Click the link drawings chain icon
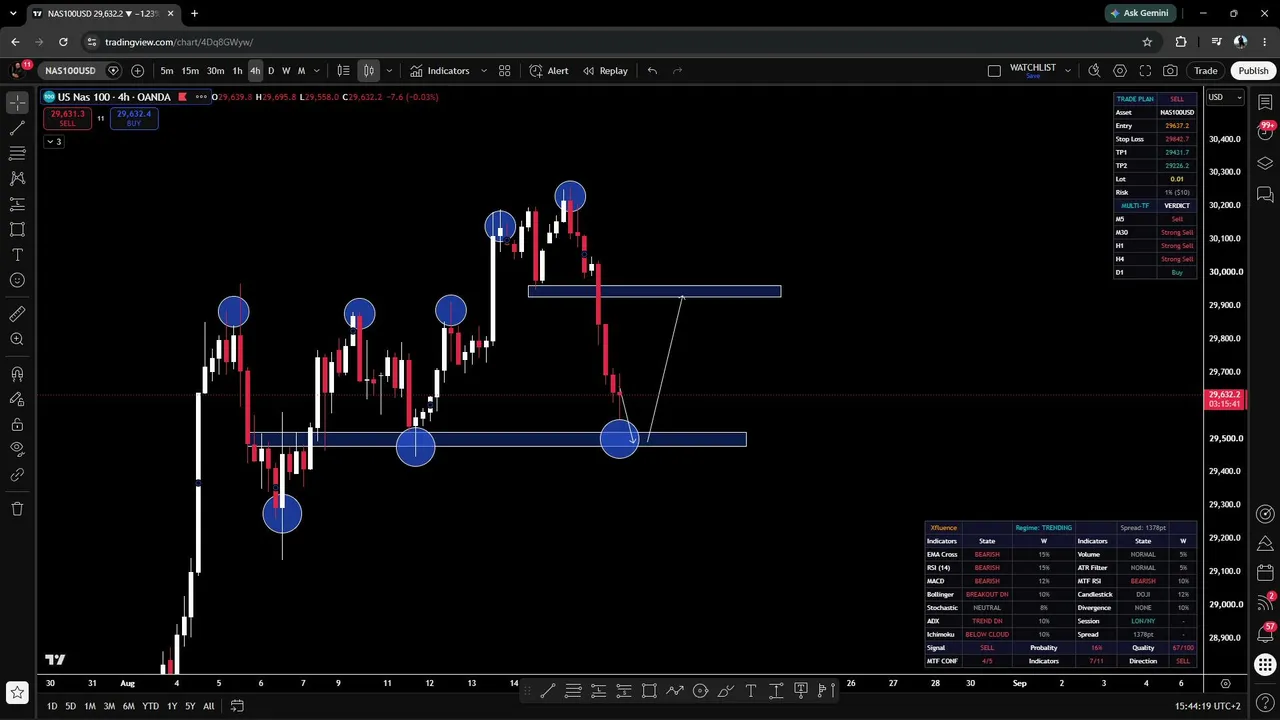Viewport: 1280px width, 720px height. coord(17,475)
